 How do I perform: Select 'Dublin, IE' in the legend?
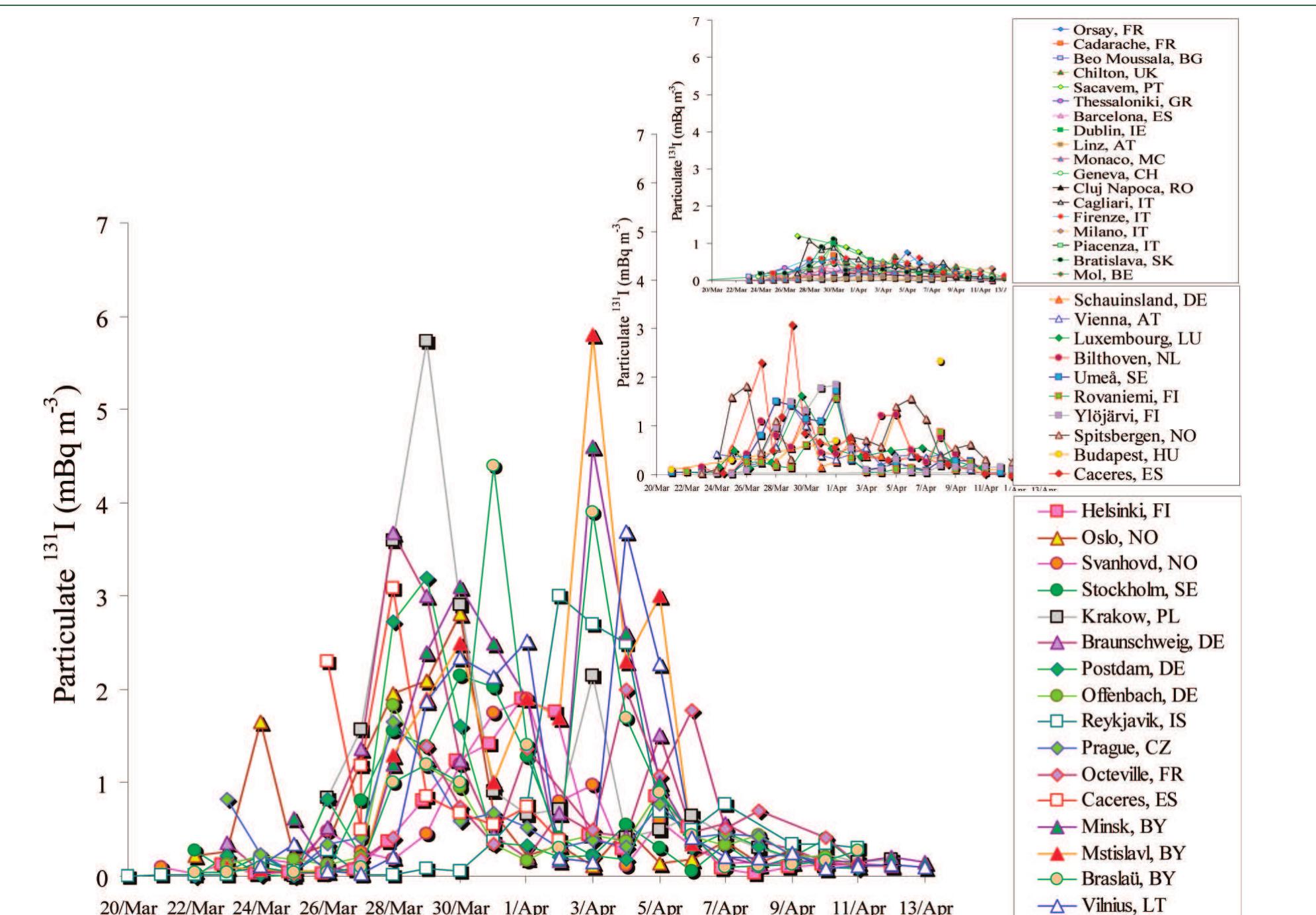tap(1099, 131)
